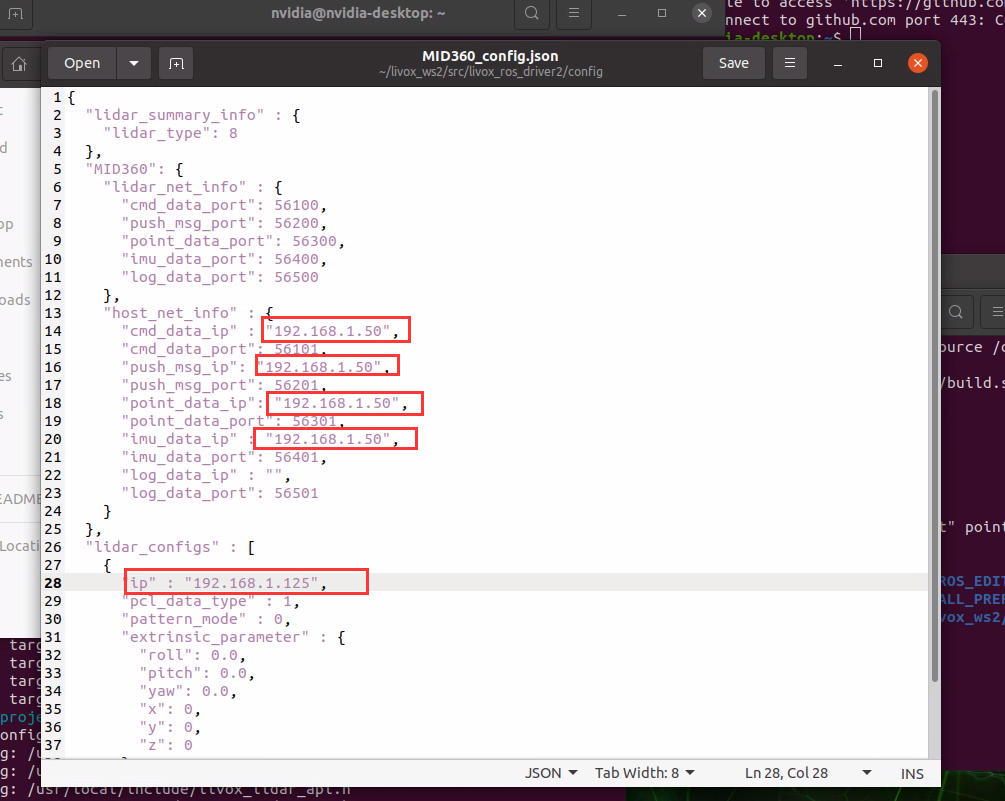Click the "pattern_mode" : 0 line
1005x801 pixels.
coord(206,619)
